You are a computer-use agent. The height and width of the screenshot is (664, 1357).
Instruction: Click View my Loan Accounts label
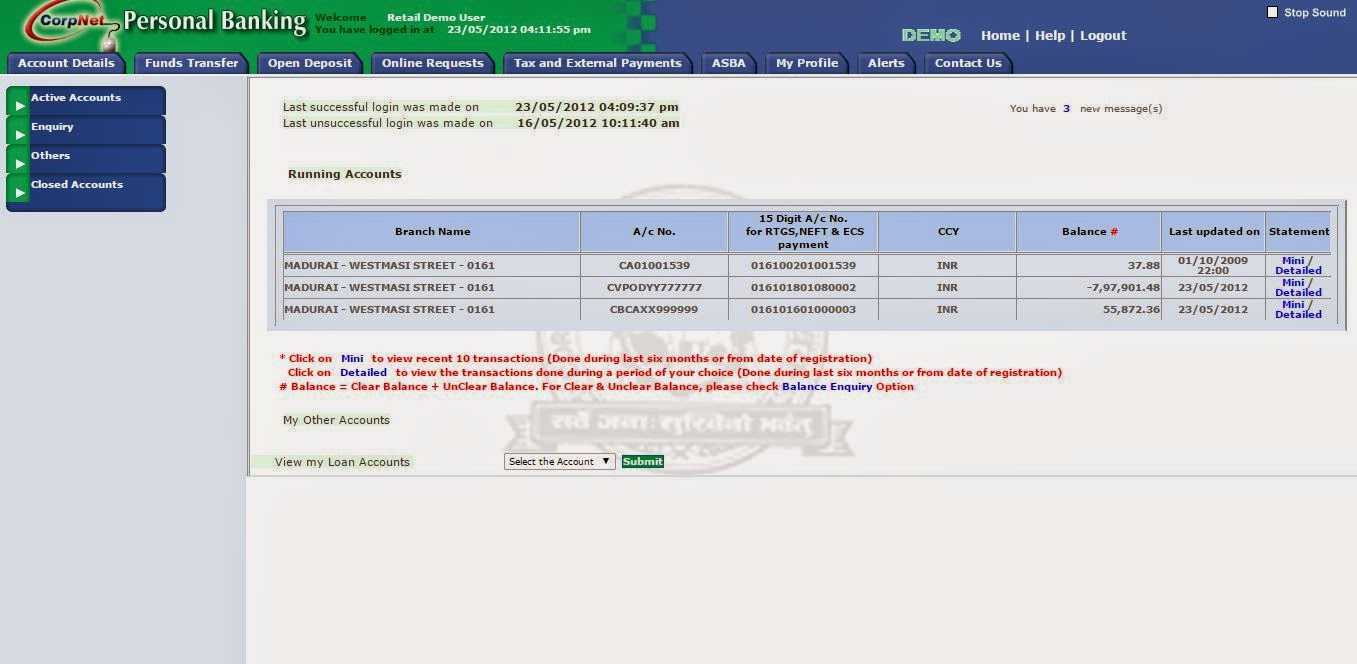pyautogui.click(x=342, y=462)
